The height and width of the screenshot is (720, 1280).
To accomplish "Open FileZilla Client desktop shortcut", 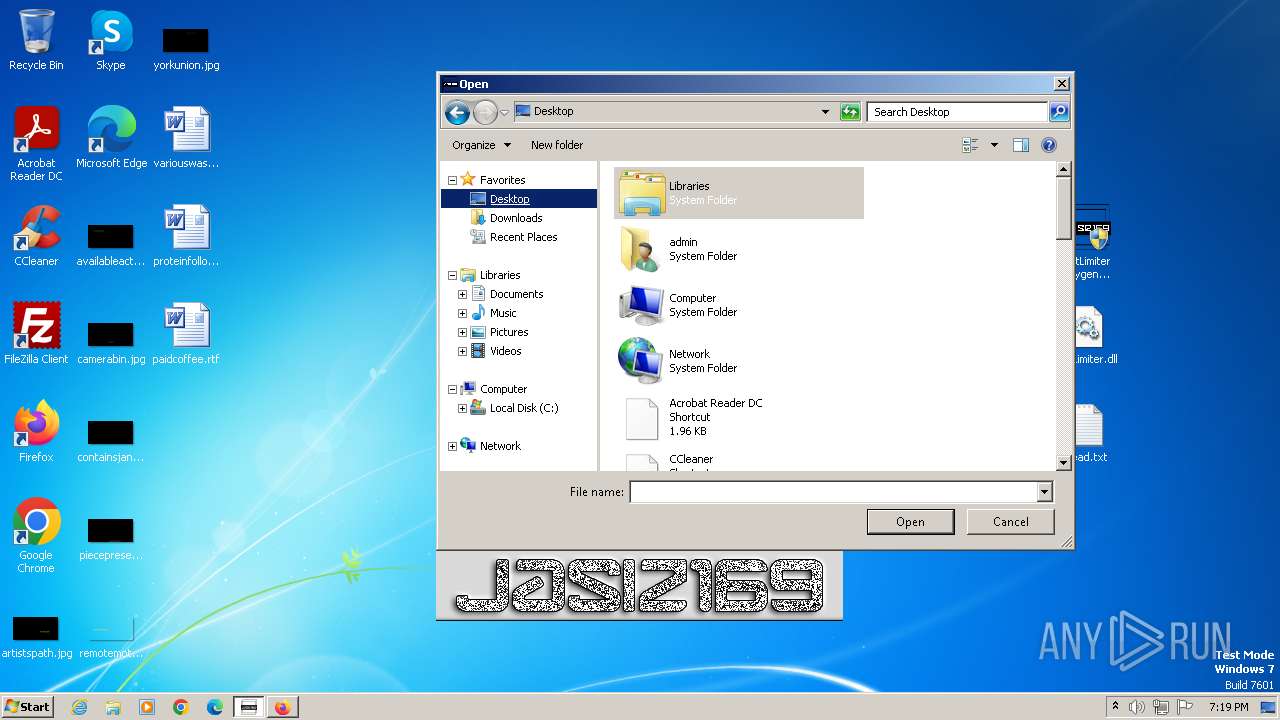I will click(36, 334).
